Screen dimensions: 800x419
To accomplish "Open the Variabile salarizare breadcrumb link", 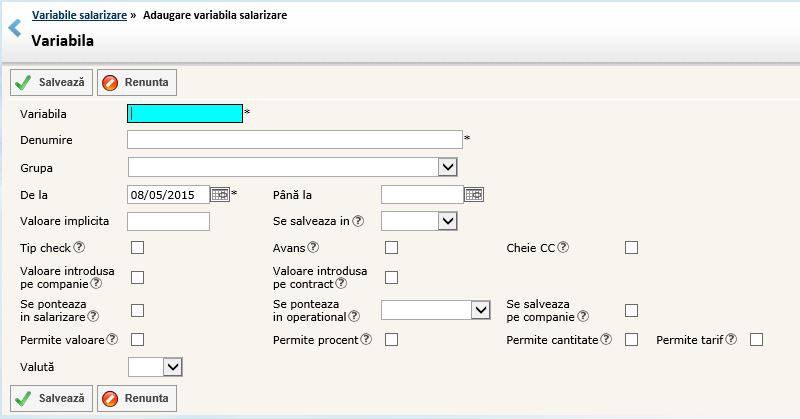I will coord(79,15).
